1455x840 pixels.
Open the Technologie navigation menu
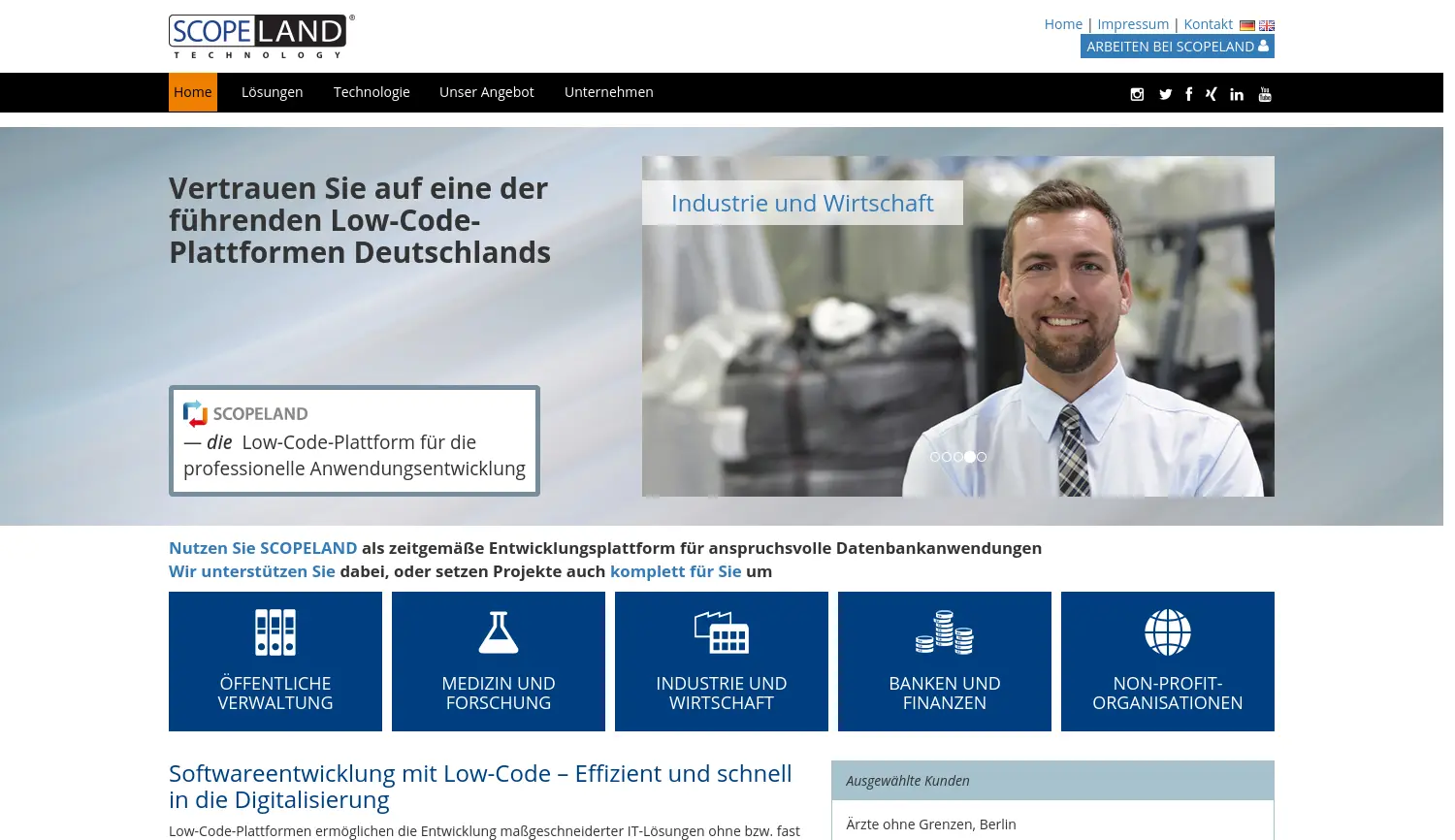(372, 91)
